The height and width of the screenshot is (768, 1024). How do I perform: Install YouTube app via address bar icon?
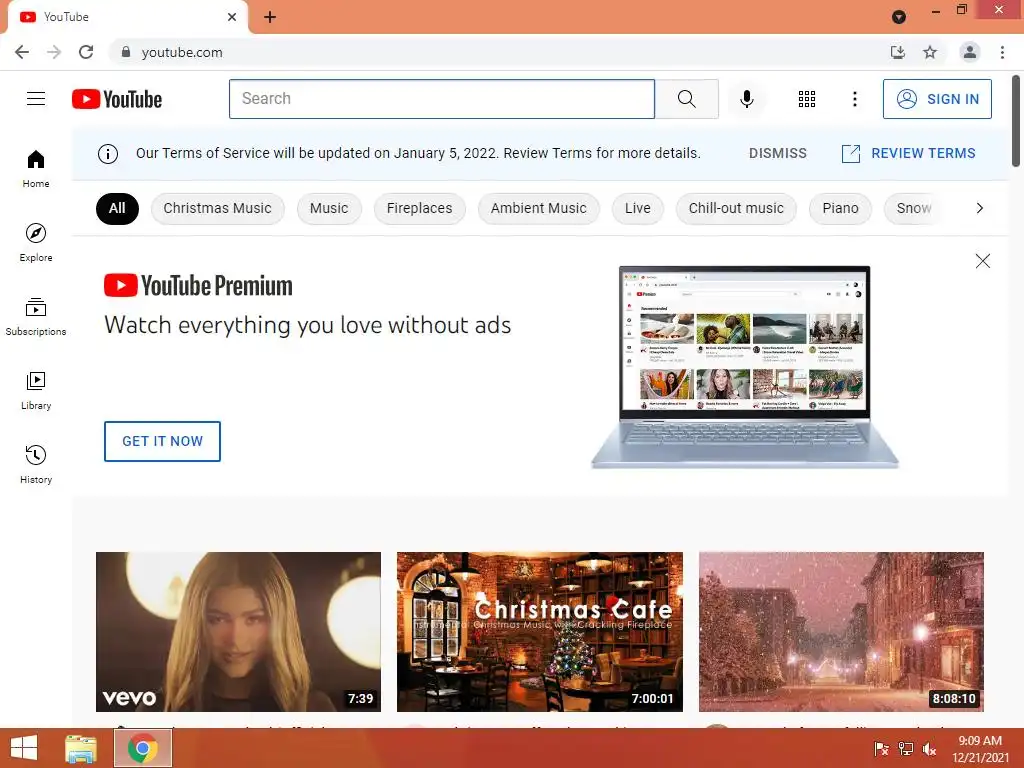898,52
